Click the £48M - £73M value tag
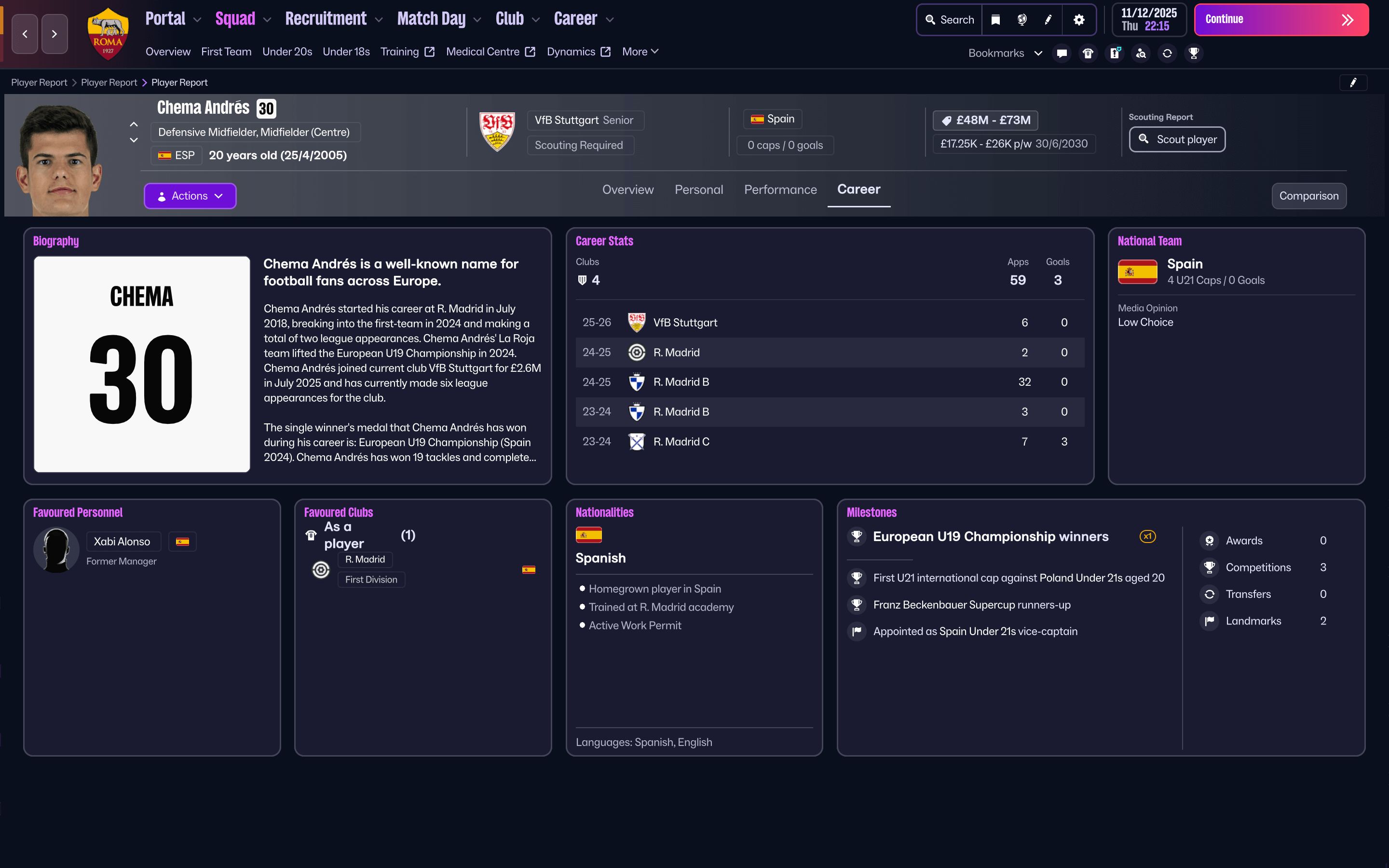 985,120
